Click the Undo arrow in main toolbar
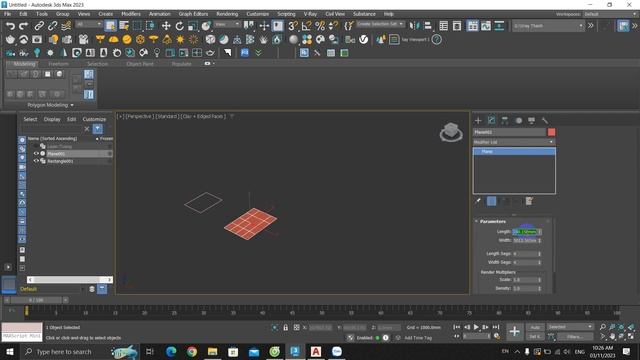 [x=10, y=26]
